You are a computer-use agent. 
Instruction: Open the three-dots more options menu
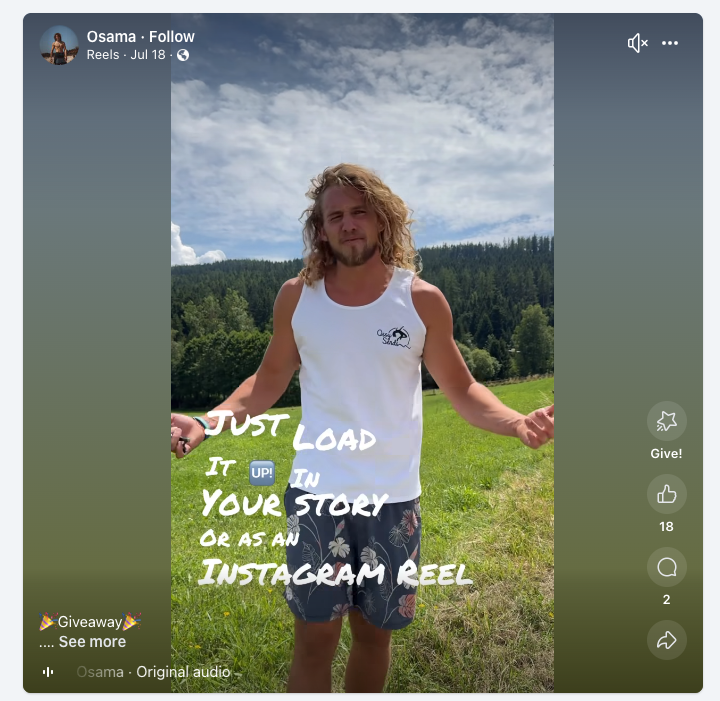[x=669, y=43]
